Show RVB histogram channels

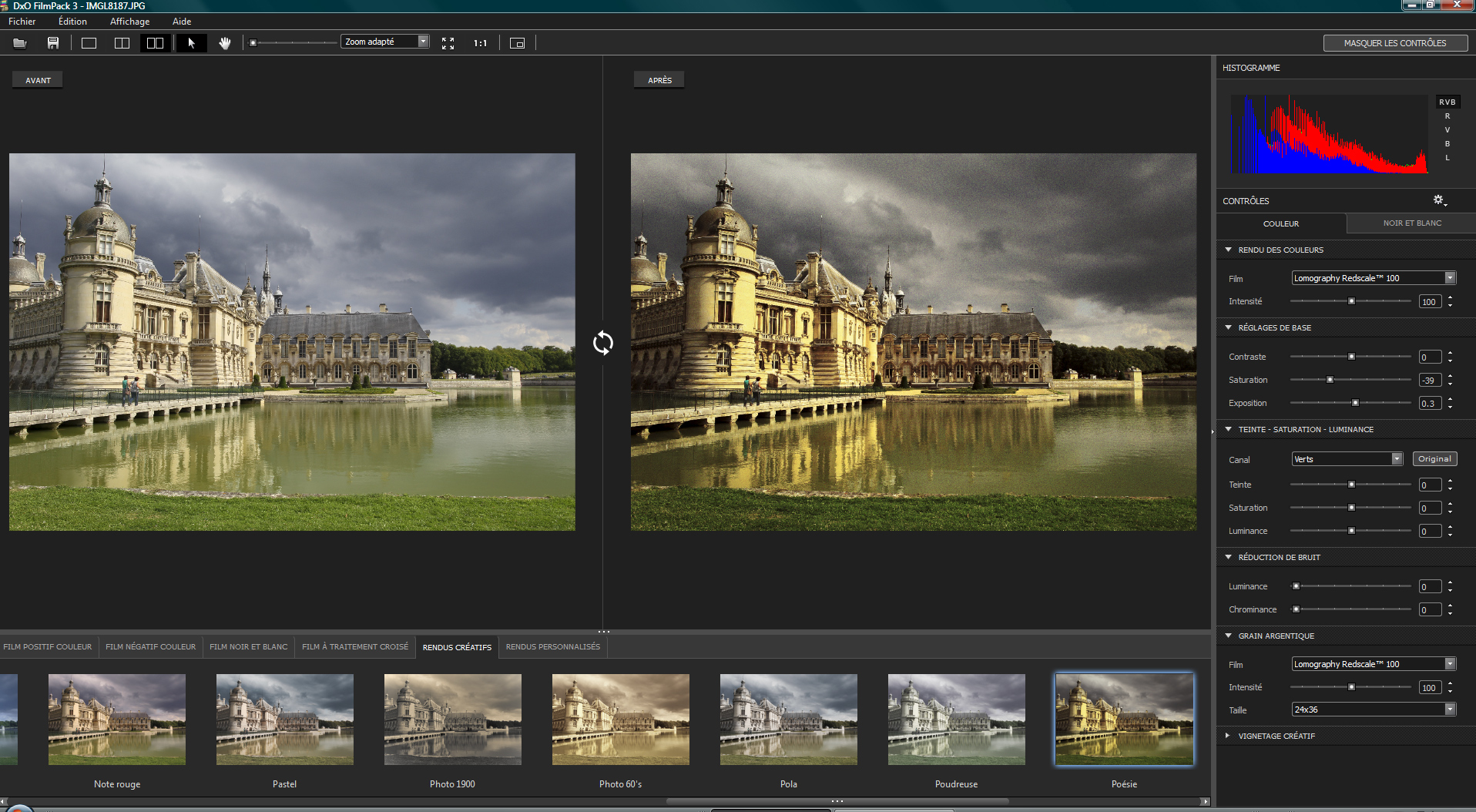click(1447, 102)
